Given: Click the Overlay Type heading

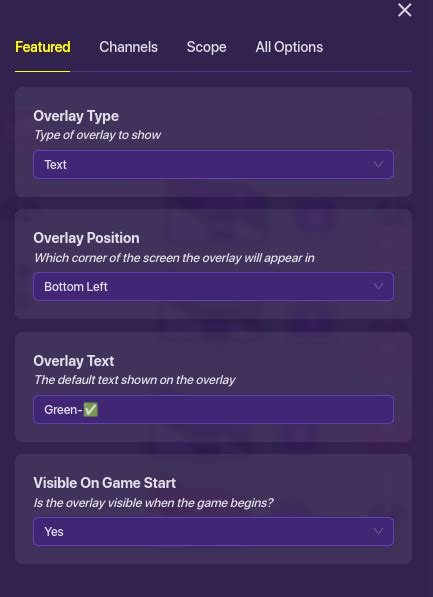Looking at the screenshot, I should tap(76, 116).
